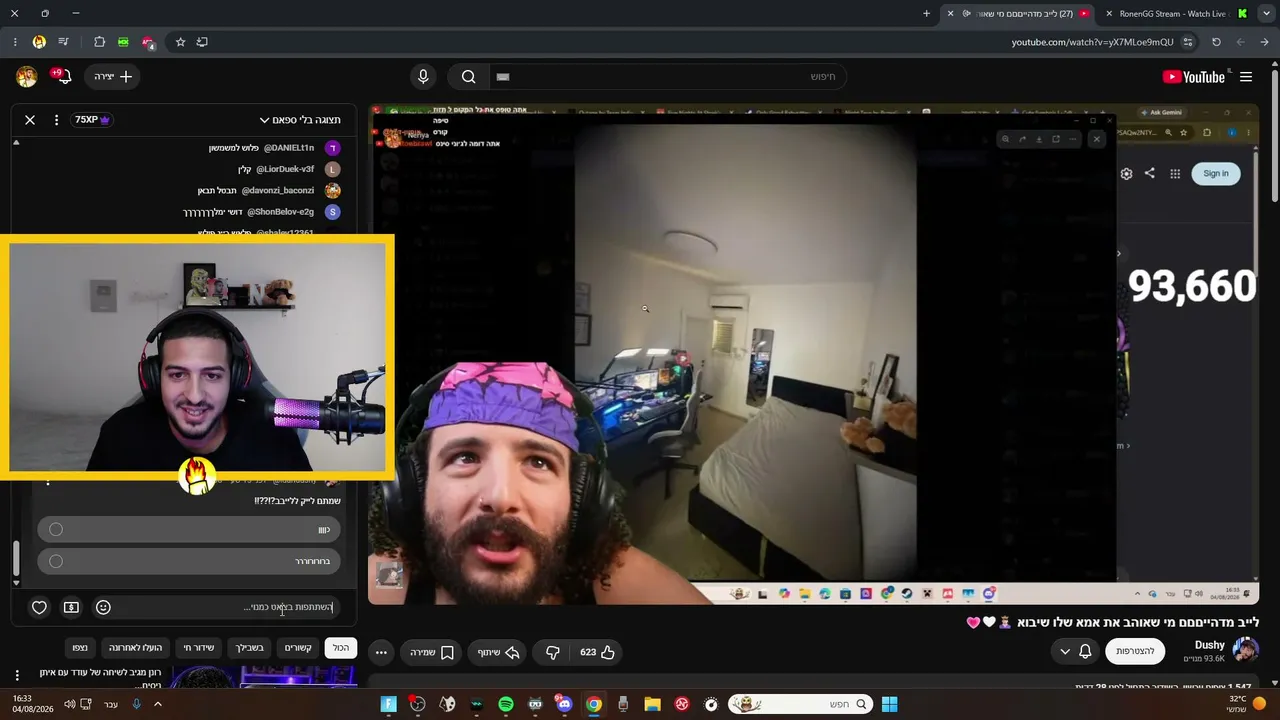The image size is (1280, 720).
Task: Reload the page in browser toolbar
Action: click(x=1216, y=42)
